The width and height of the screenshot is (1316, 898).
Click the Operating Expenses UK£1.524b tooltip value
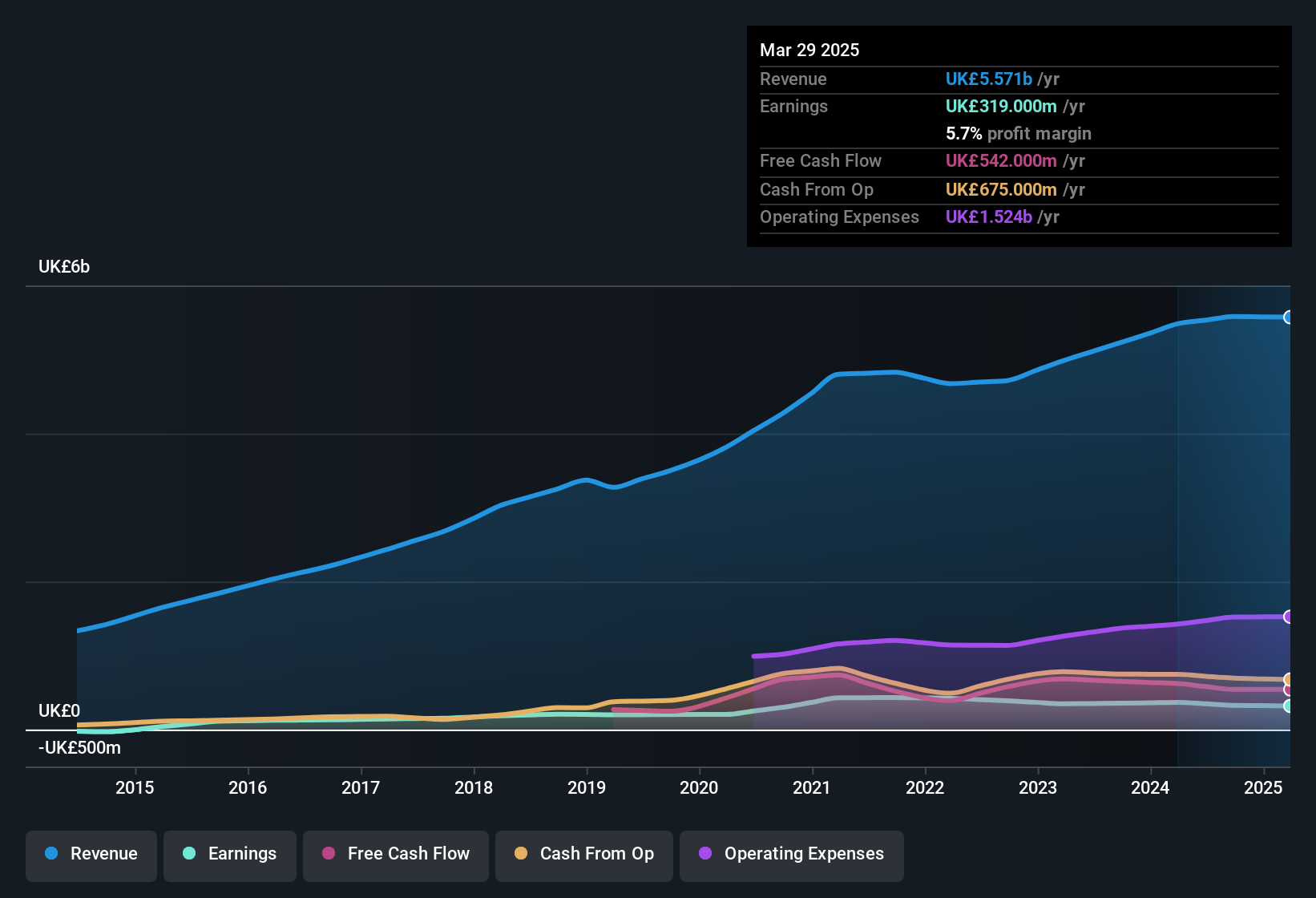click(x=989, y=216)
